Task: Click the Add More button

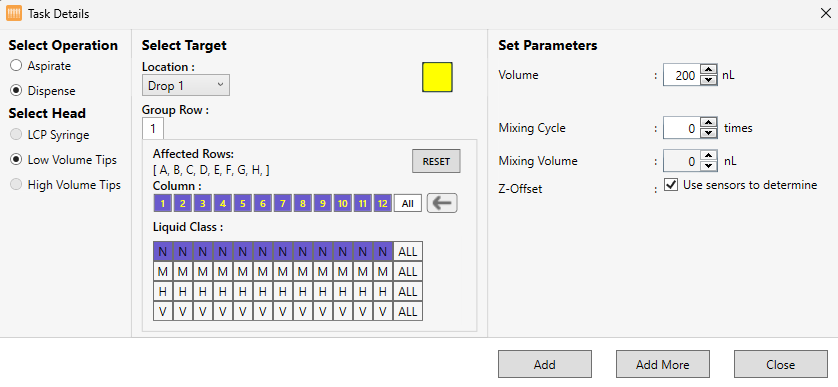Action: coord(663,365)
